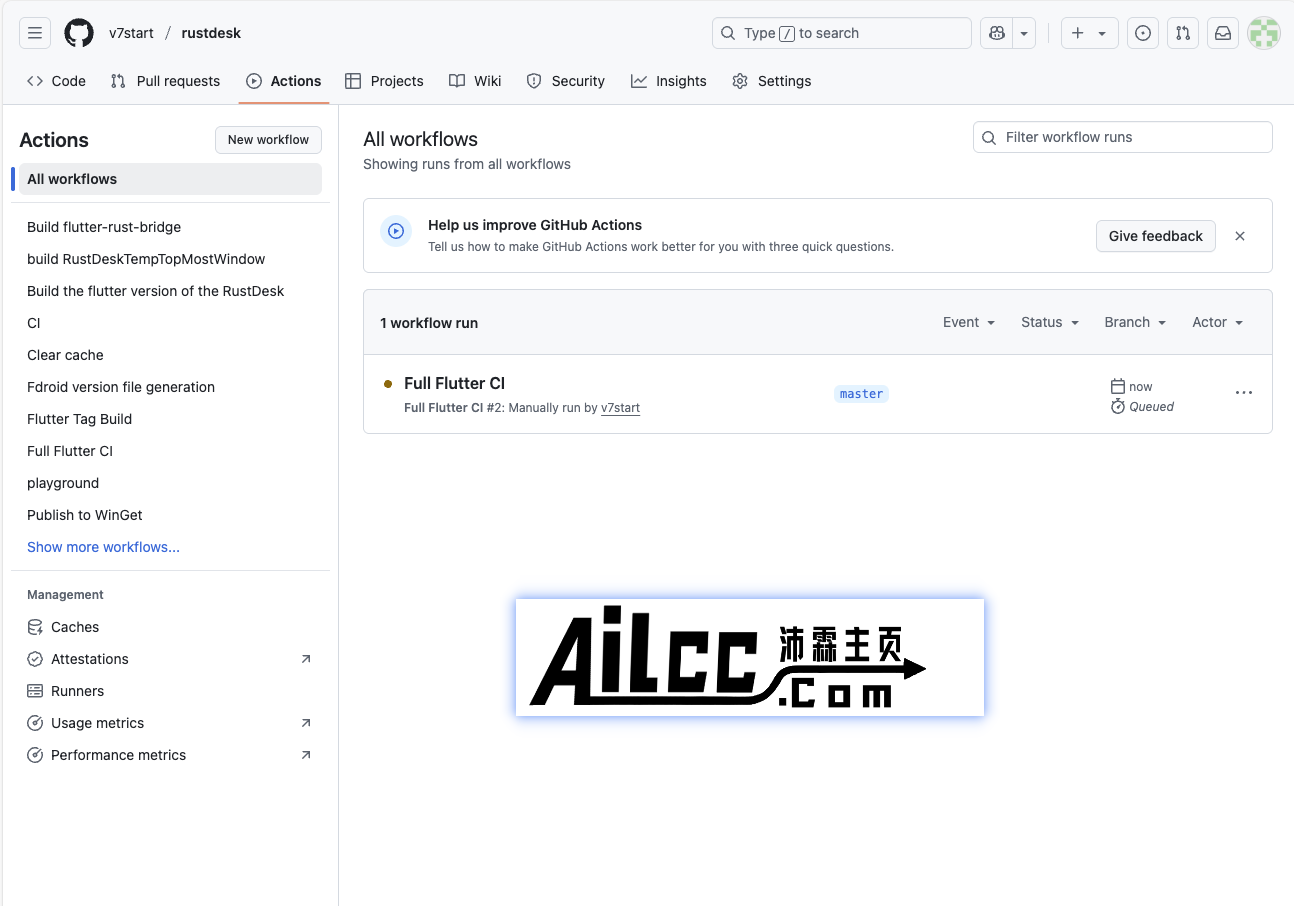Select Fdroid version file generation workflow
The image size is (1294, 906).
[121, 387]
